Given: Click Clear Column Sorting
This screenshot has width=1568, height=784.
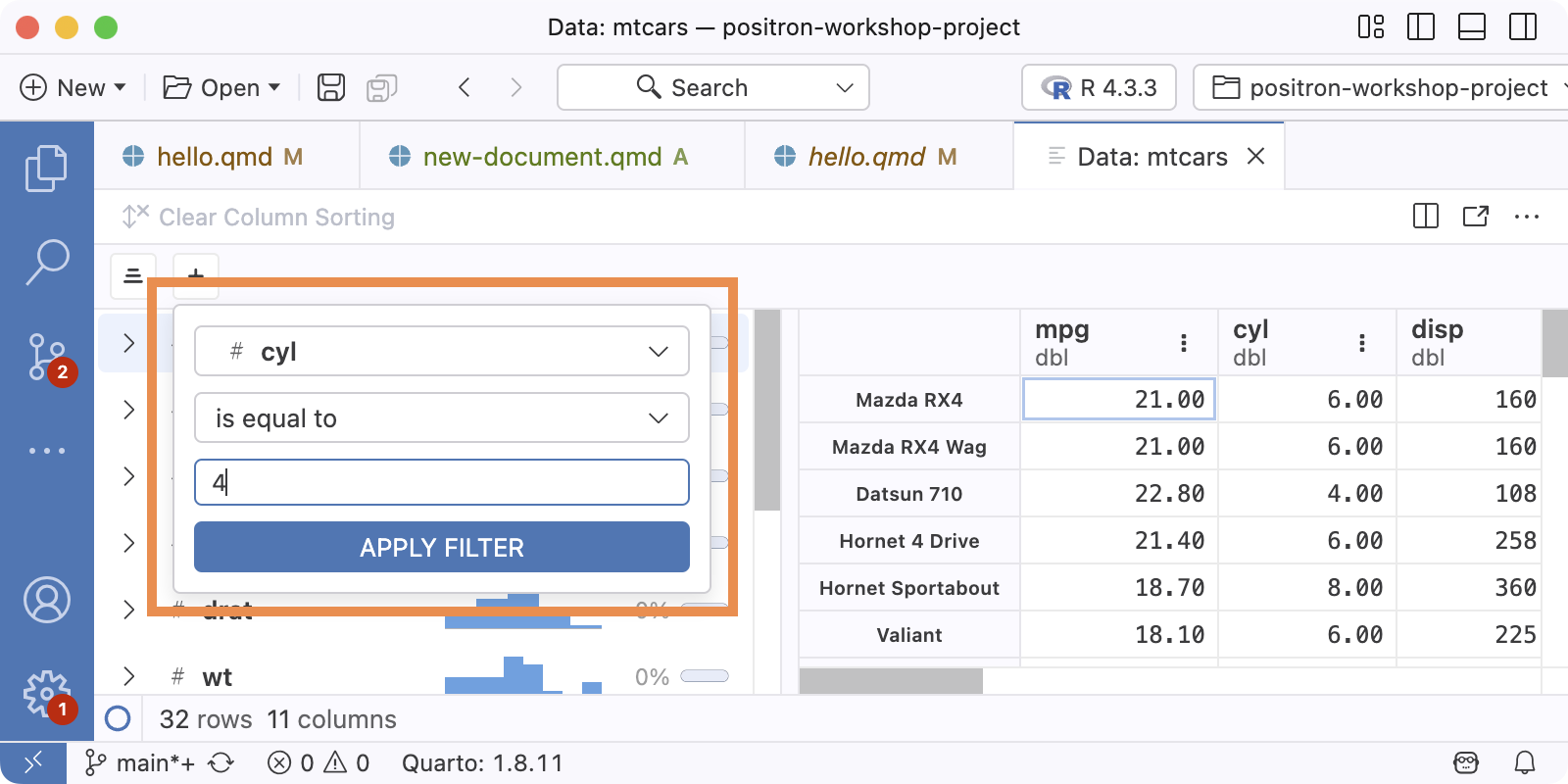Looking at the screenshot, I should [x=259, y=217].
